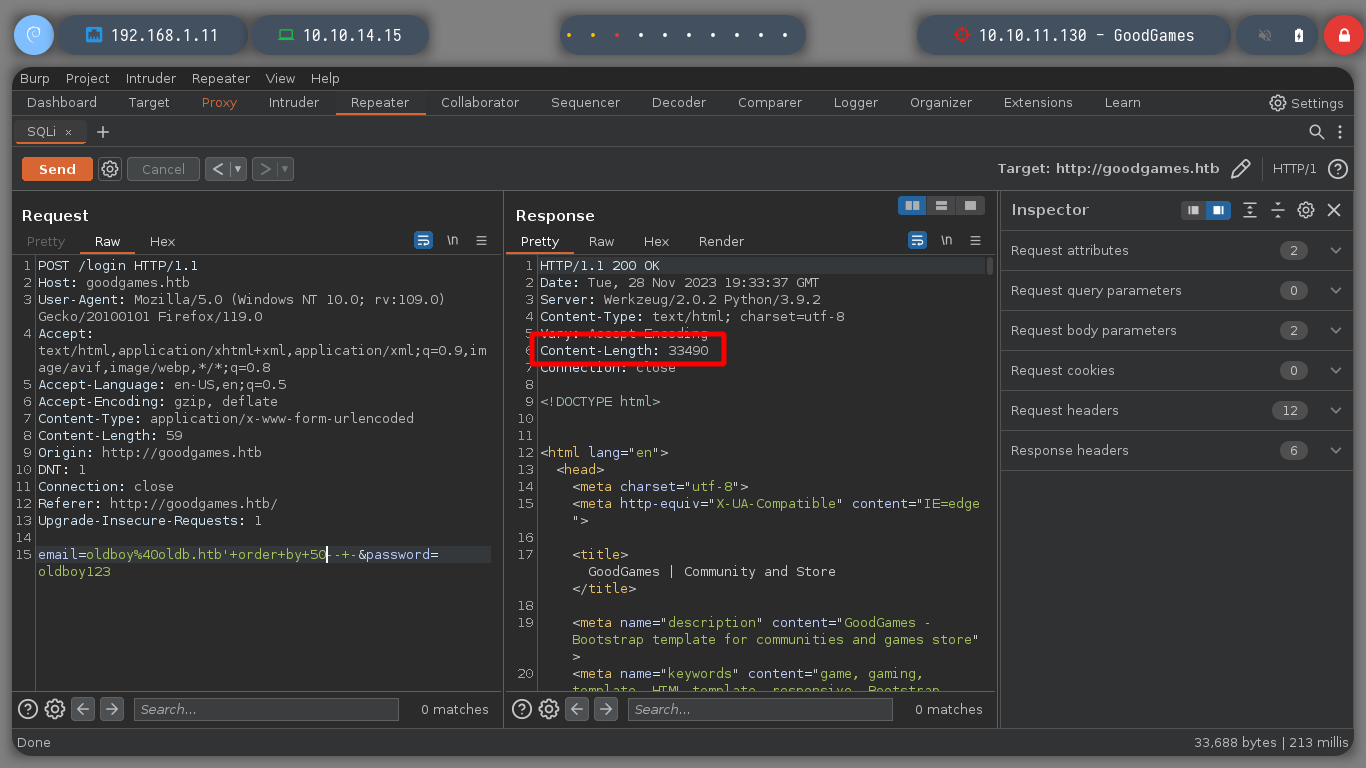Click the Request search input field
Viewport: 1366px width, 768px height.
[x=266, y=709]
